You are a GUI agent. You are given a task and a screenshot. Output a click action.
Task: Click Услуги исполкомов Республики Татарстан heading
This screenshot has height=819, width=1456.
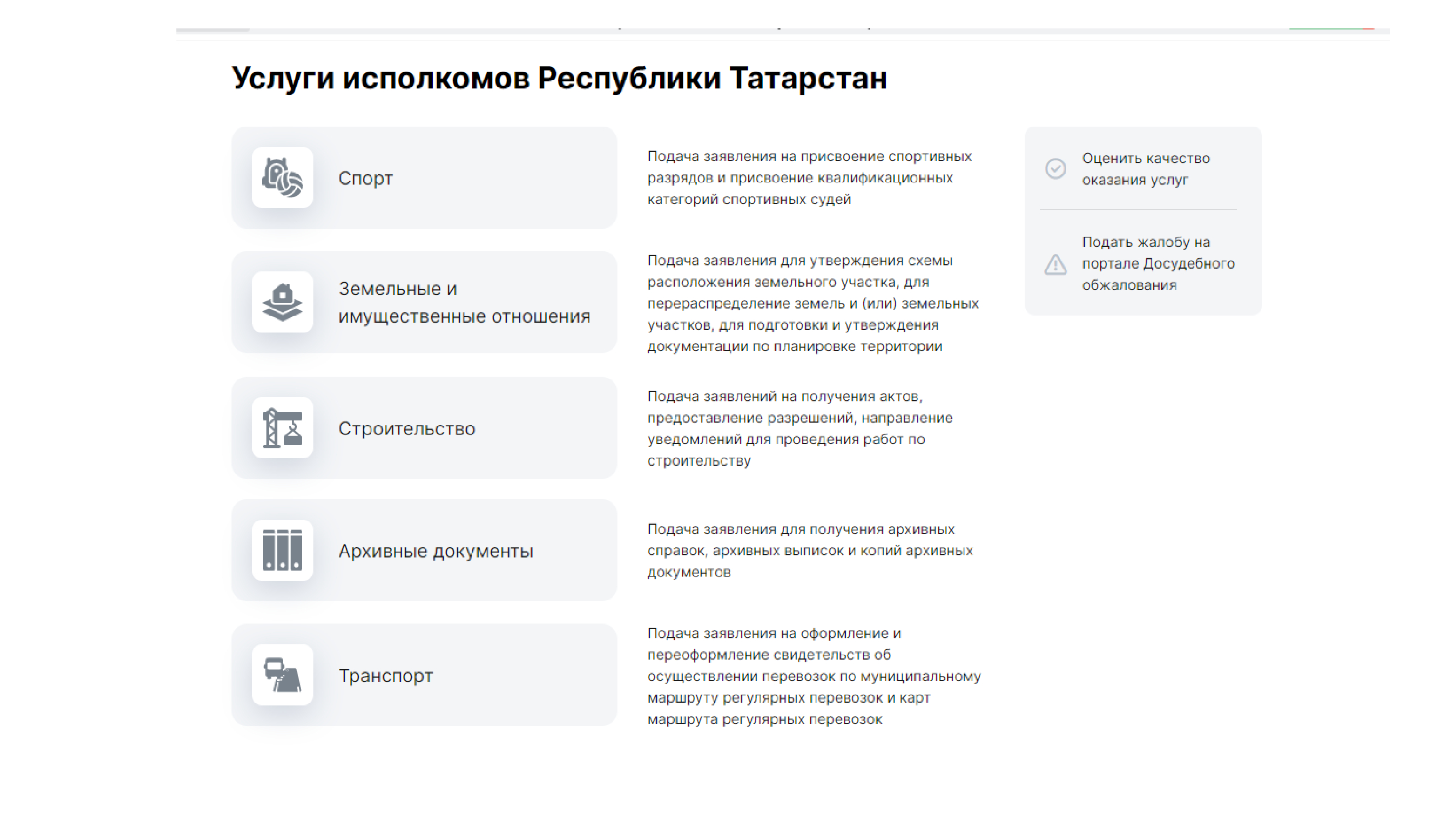point(559,78)
